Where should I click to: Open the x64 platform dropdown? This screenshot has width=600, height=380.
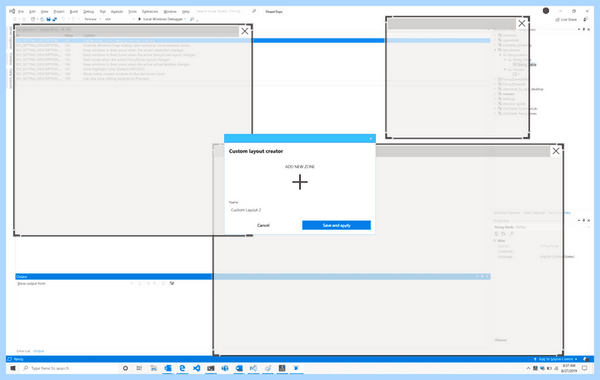coord(119,19)
